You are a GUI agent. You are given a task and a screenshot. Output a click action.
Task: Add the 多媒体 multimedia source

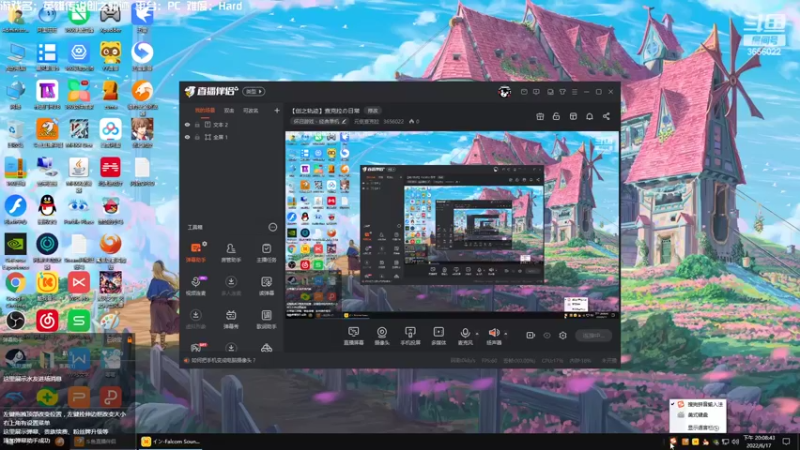439,336
